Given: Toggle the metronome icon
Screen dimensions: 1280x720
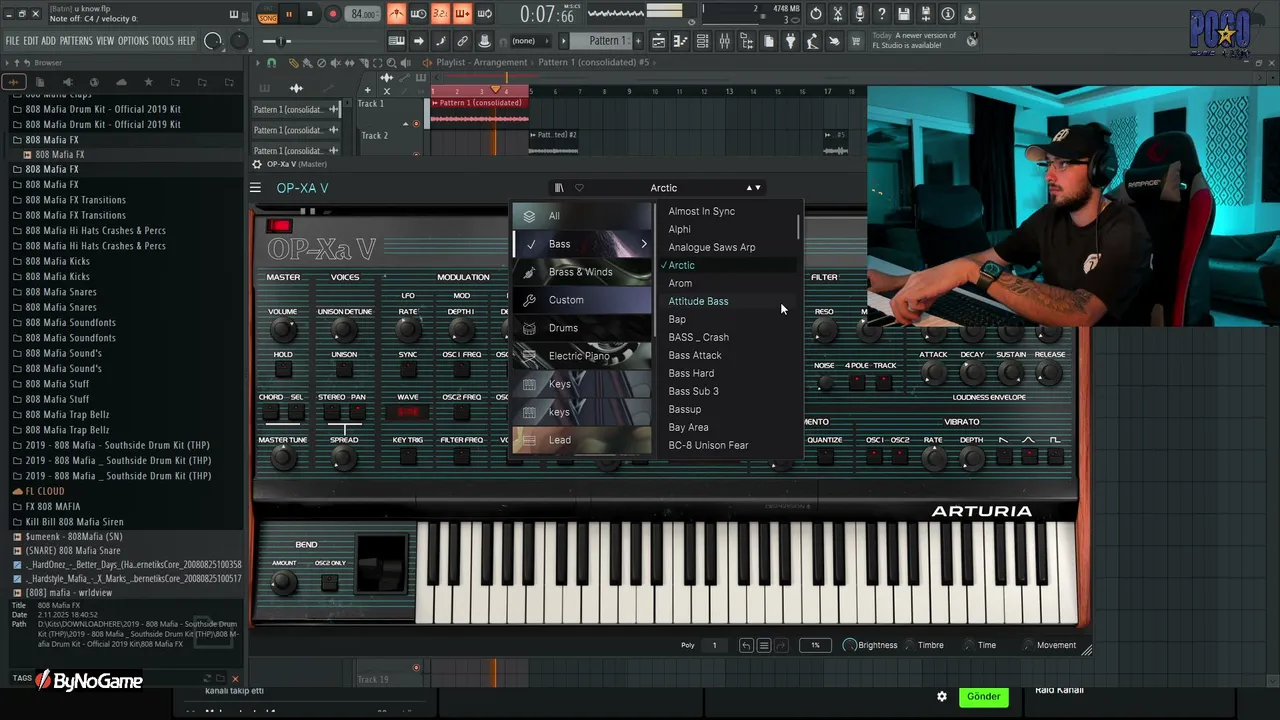Looking at the screenshot, I should (397, 14).
